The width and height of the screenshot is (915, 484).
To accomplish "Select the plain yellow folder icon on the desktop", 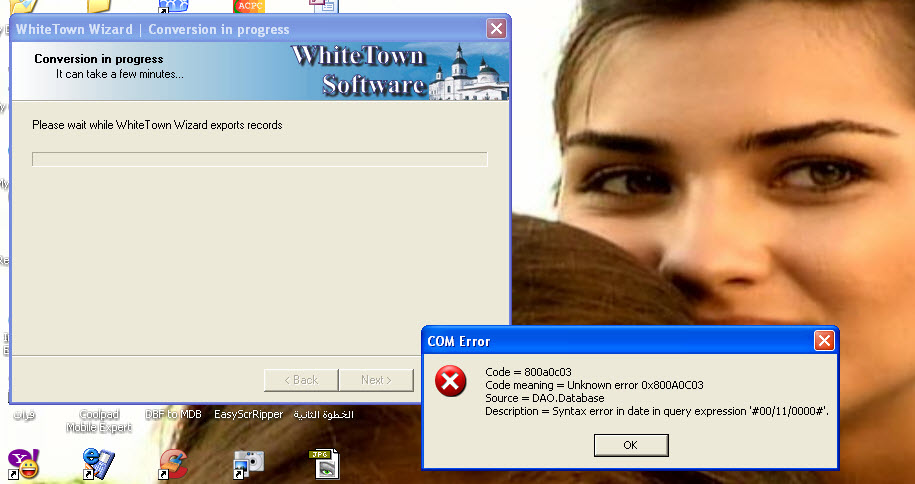I will tap(99, 6).
